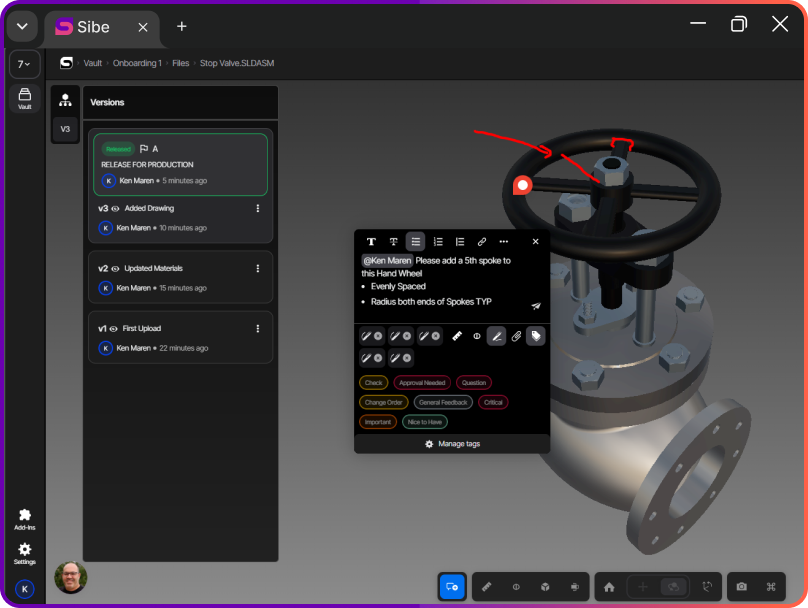This screenshot has height=608, width=808.
Task: Click the axis orientation icon
Action: pyautogui.click(x=707, y=586)
